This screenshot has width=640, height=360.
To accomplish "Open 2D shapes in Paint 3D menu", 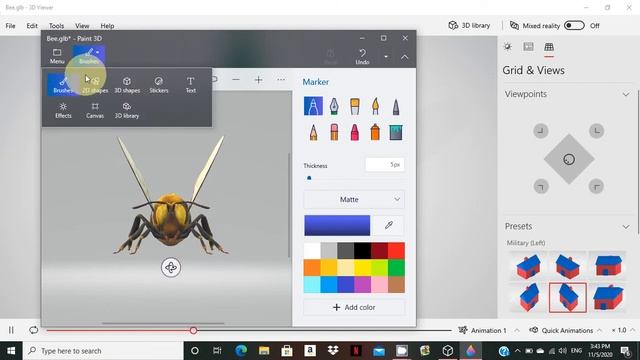I will click(x=95, y=84).
